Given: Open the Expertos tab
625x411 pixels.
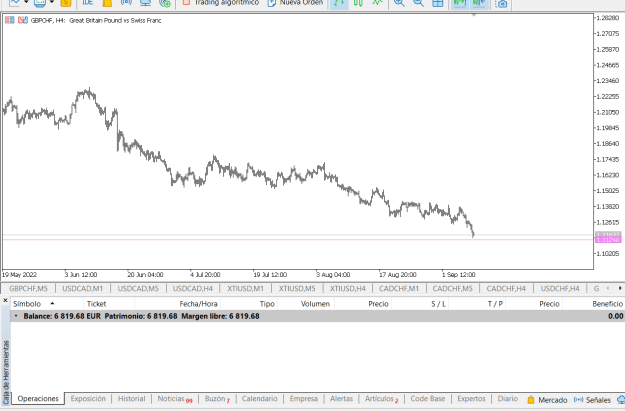Looking at the screenshot, I should tap(472, 399).
